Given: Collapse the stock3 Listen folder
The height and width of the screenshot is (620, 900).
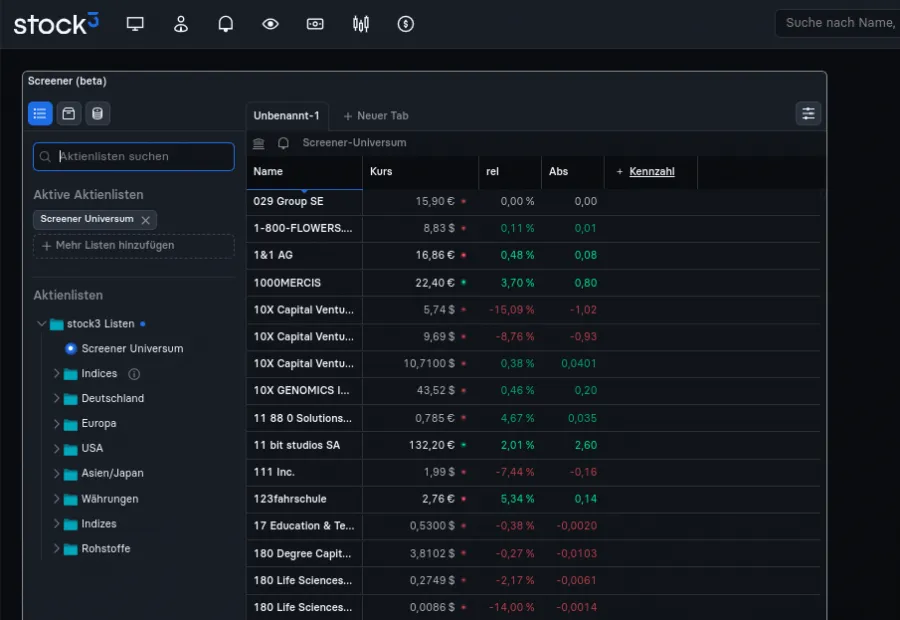Looking at the screenshot, I should (x=42, y=324).
